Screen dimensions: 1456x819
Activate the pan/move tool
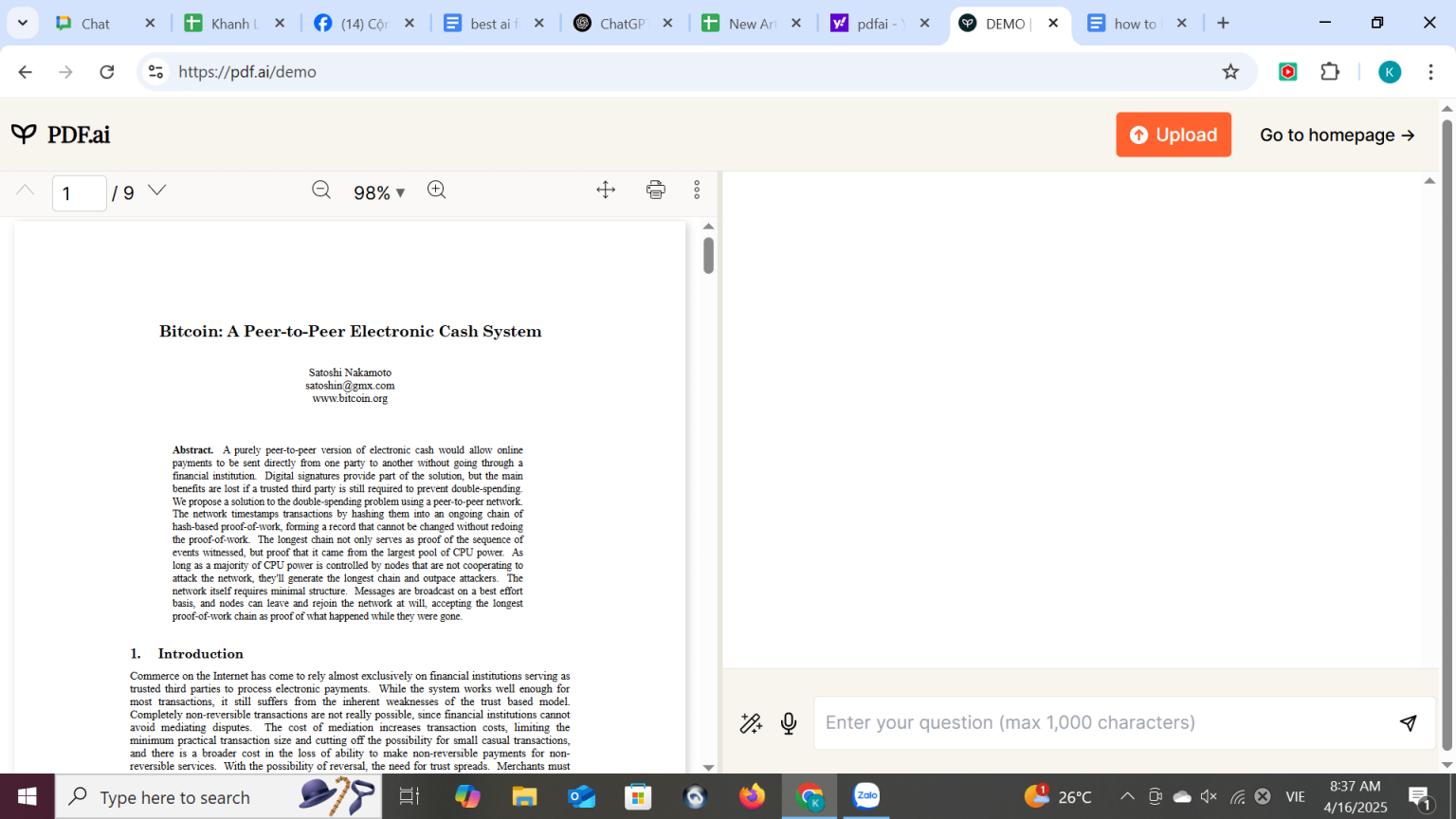pyautogui.click(x=606, y=191)
